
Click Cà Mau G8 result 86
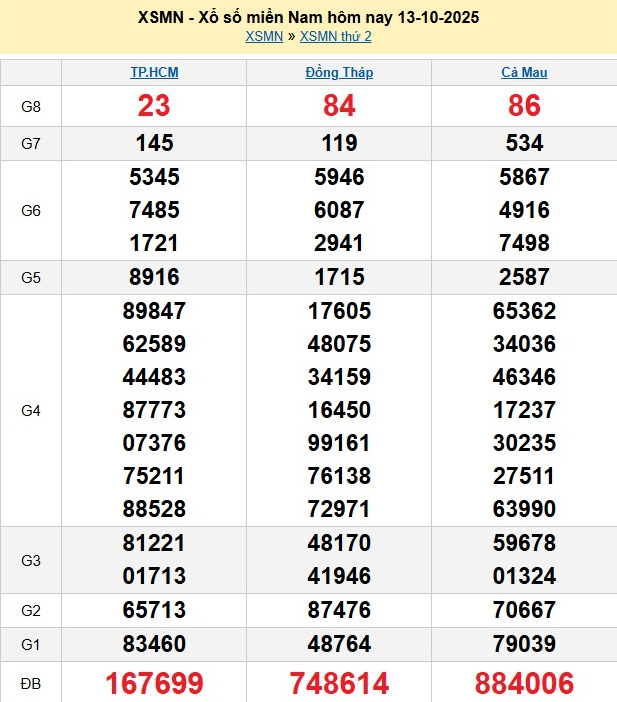click(x=524, y=106)
